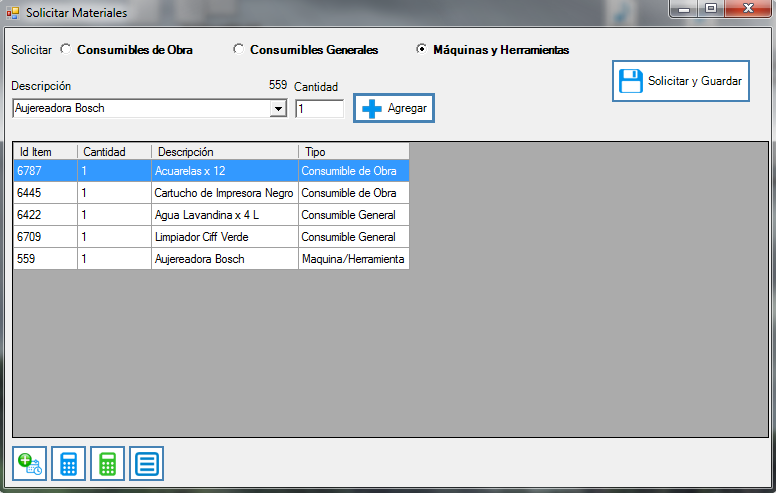
Task: Click the Maquina/Herramienta type cell
Action: [354, 258]
